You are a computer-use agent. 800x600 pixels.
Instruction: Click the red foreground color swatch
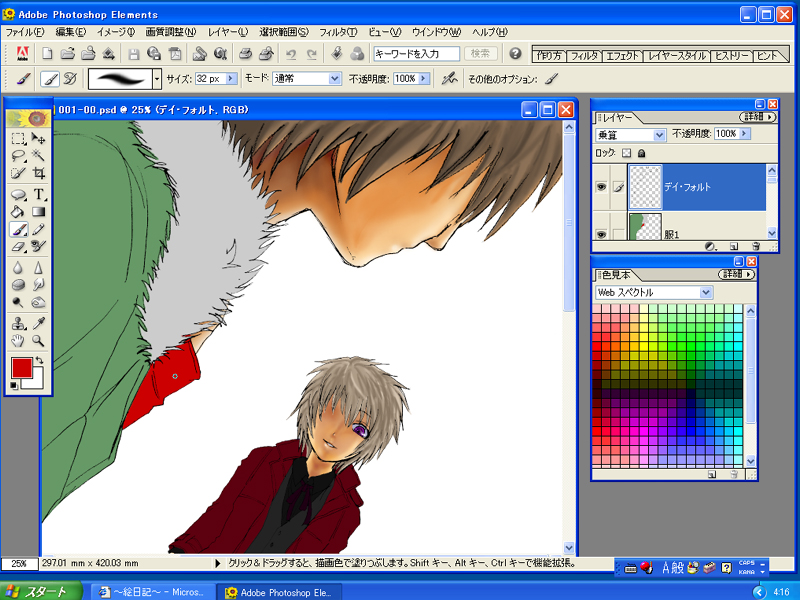pos(21,368)
